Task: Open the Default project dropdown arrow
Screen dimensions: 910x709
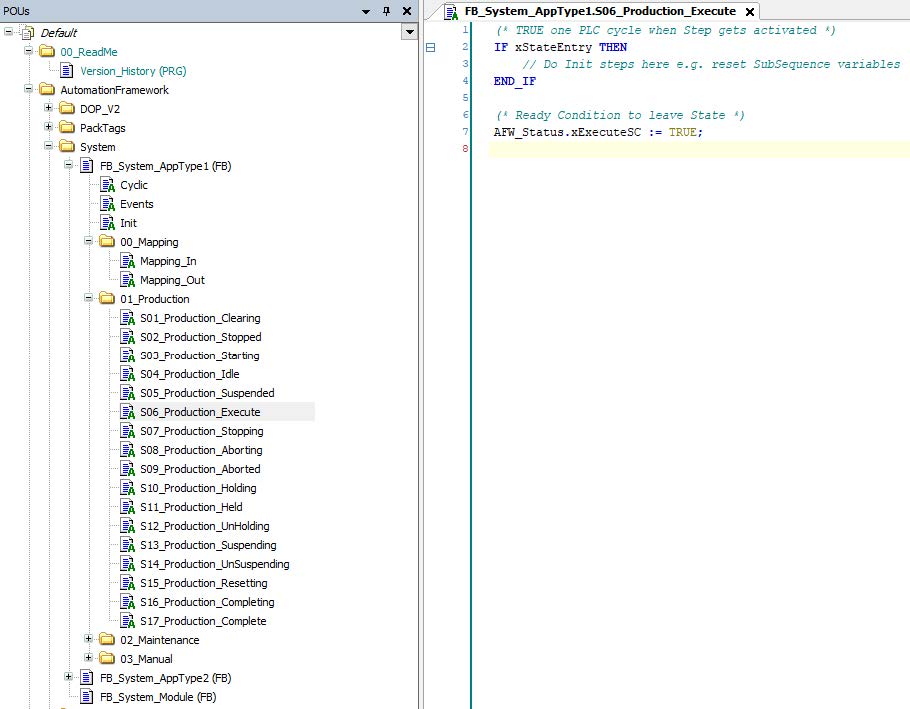Action: [408, 32]
